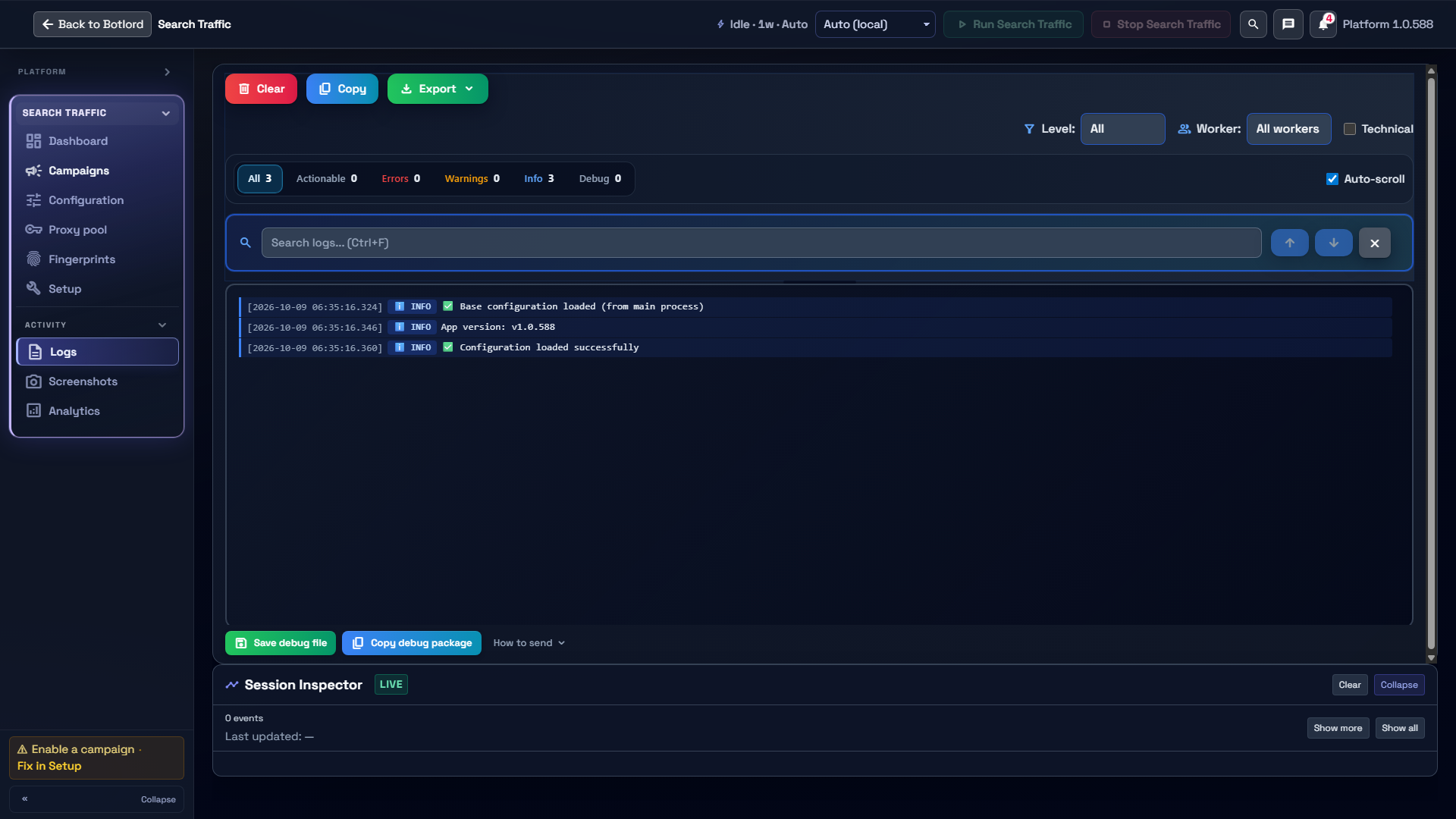Click scrollbar down arrow
The height and width of the screenshot is (819, 1456).
coord(1431,658)
